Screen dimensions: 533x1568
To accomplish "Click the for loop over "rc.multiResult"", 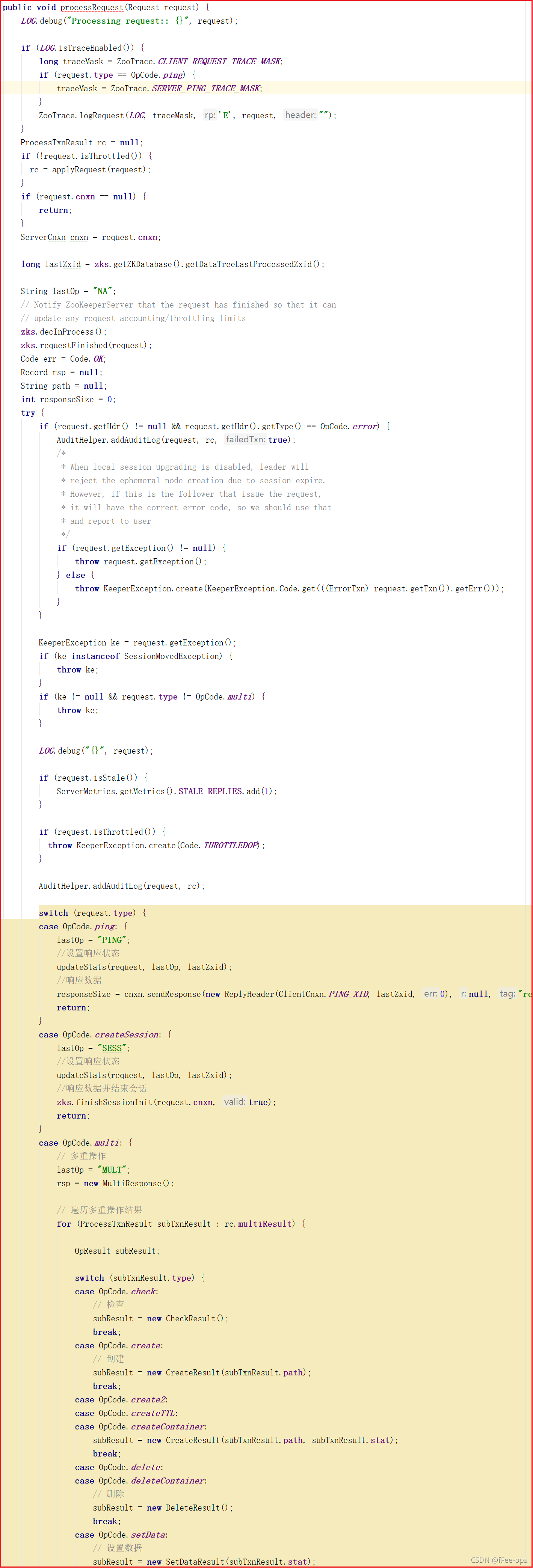I will [181, 1224].
